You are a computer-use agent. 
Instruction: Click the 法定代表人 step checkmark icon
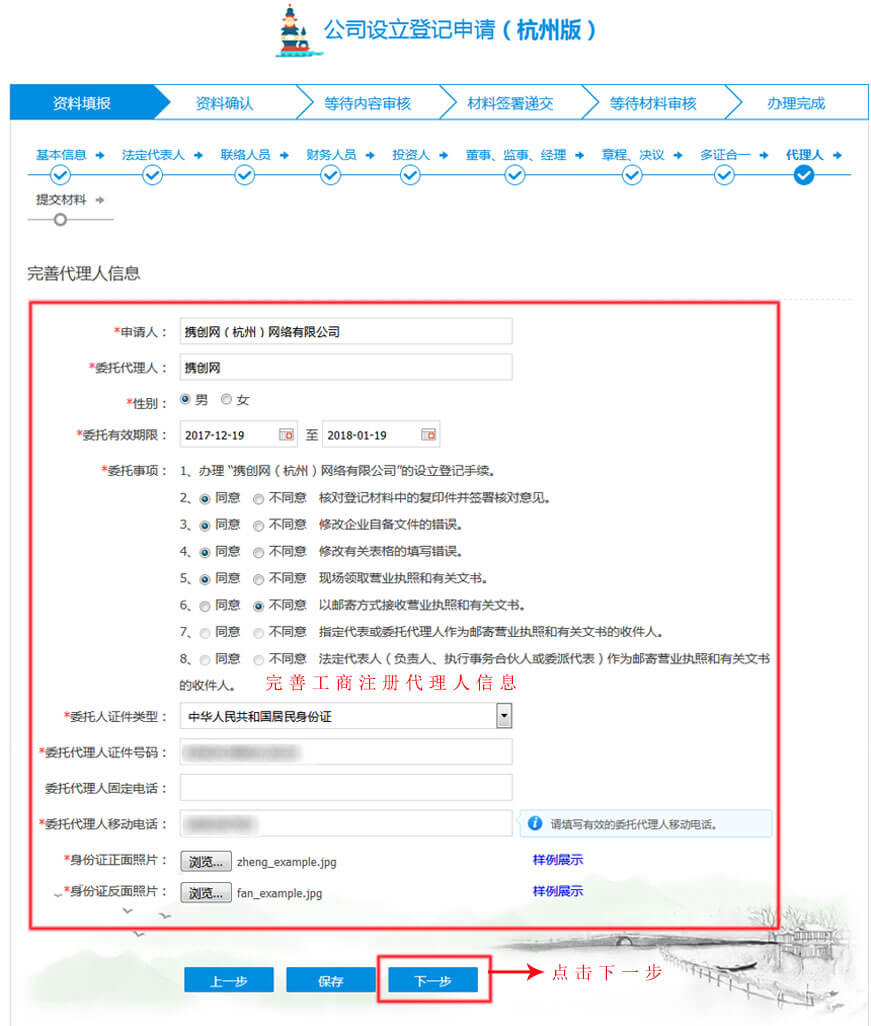[x=152, y=175]
